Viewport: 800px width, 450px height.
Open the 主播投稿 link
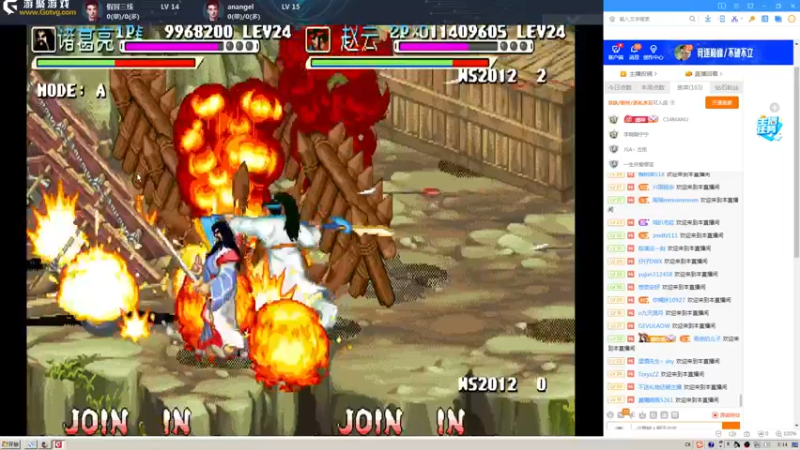(640, 74)
